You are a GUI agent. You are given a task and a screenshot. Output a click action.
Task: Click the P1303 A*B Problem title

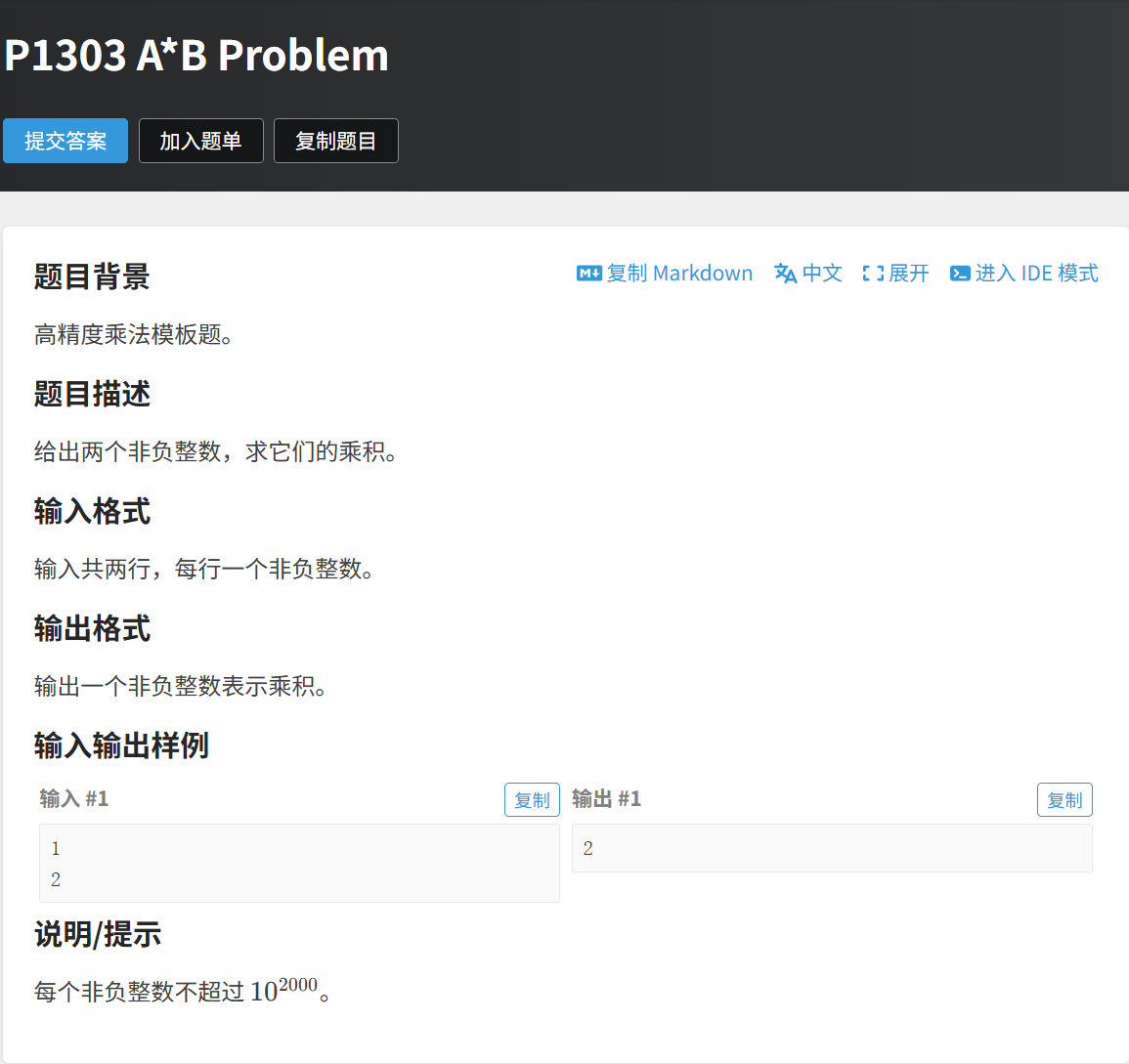coord(196,56)
